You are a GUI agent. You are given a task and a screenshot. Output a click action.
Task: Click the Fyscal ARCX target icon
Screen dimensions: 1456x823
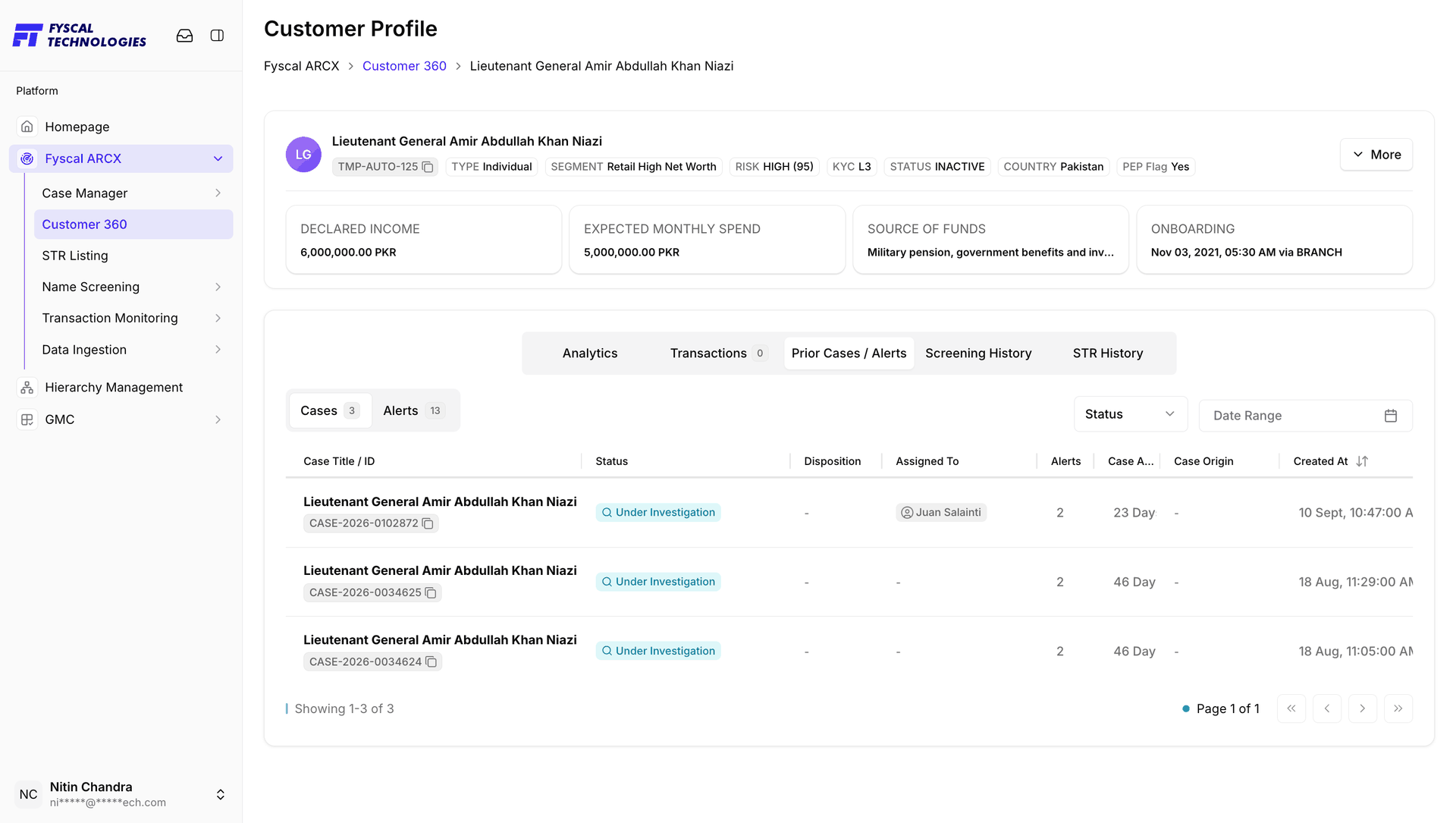coord(27,159)
